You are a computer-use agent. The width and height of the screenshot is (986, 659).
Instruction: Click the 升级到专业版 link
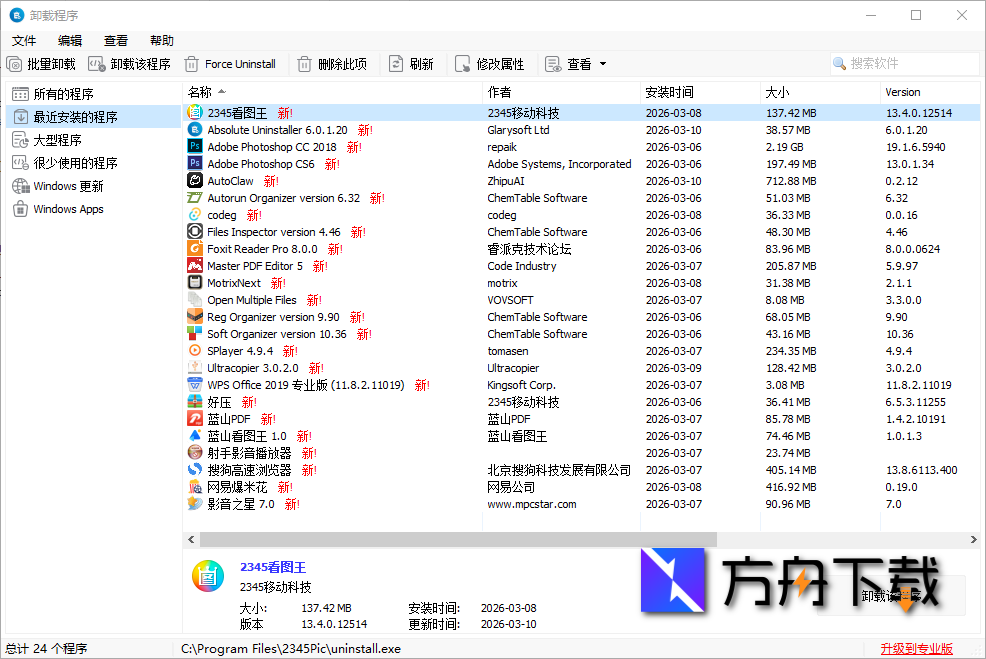click(916, 648)
